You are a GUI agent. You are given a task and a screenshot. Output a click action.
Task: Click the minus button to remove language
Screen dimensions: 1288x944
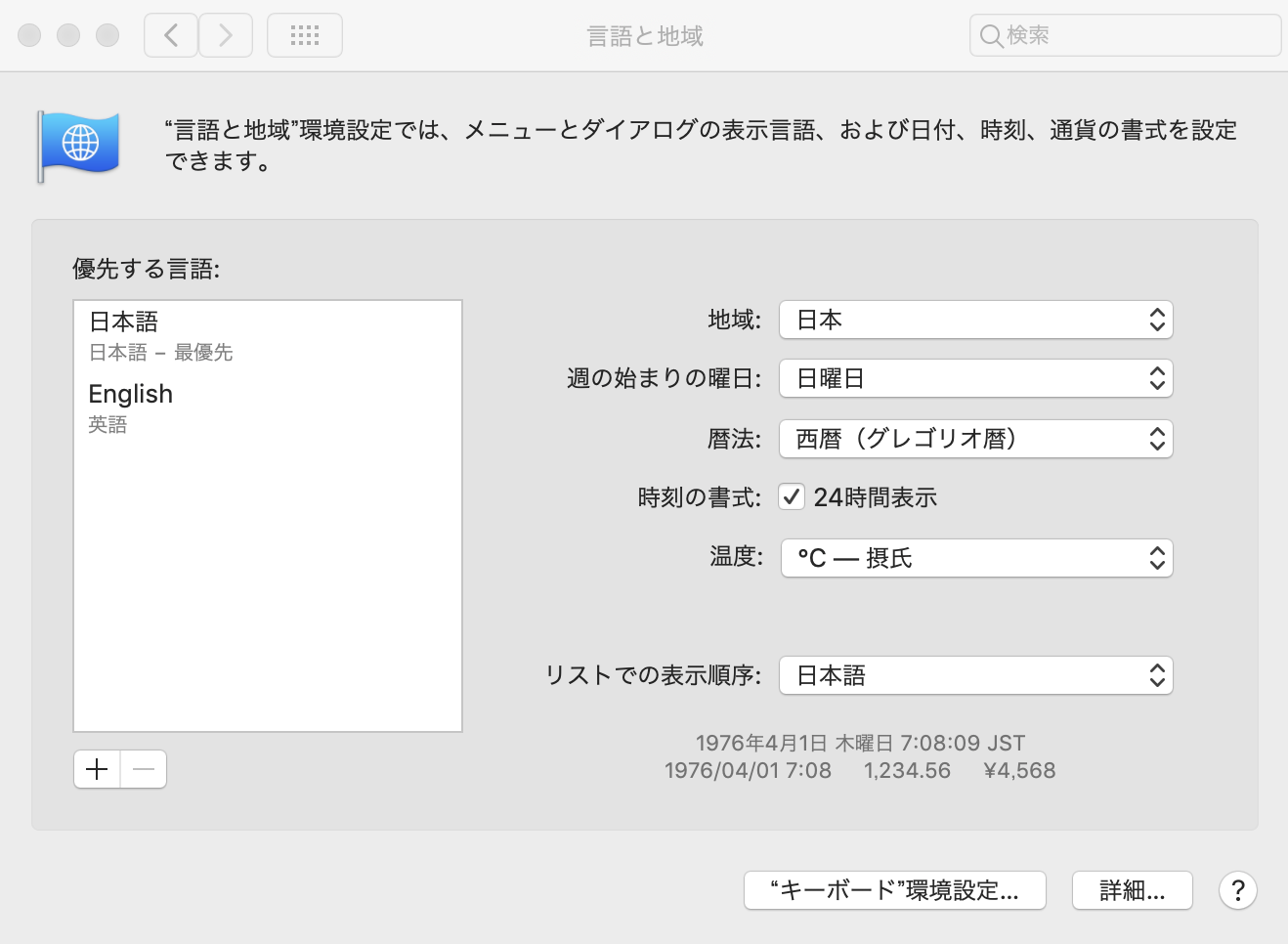coord(144,769)
